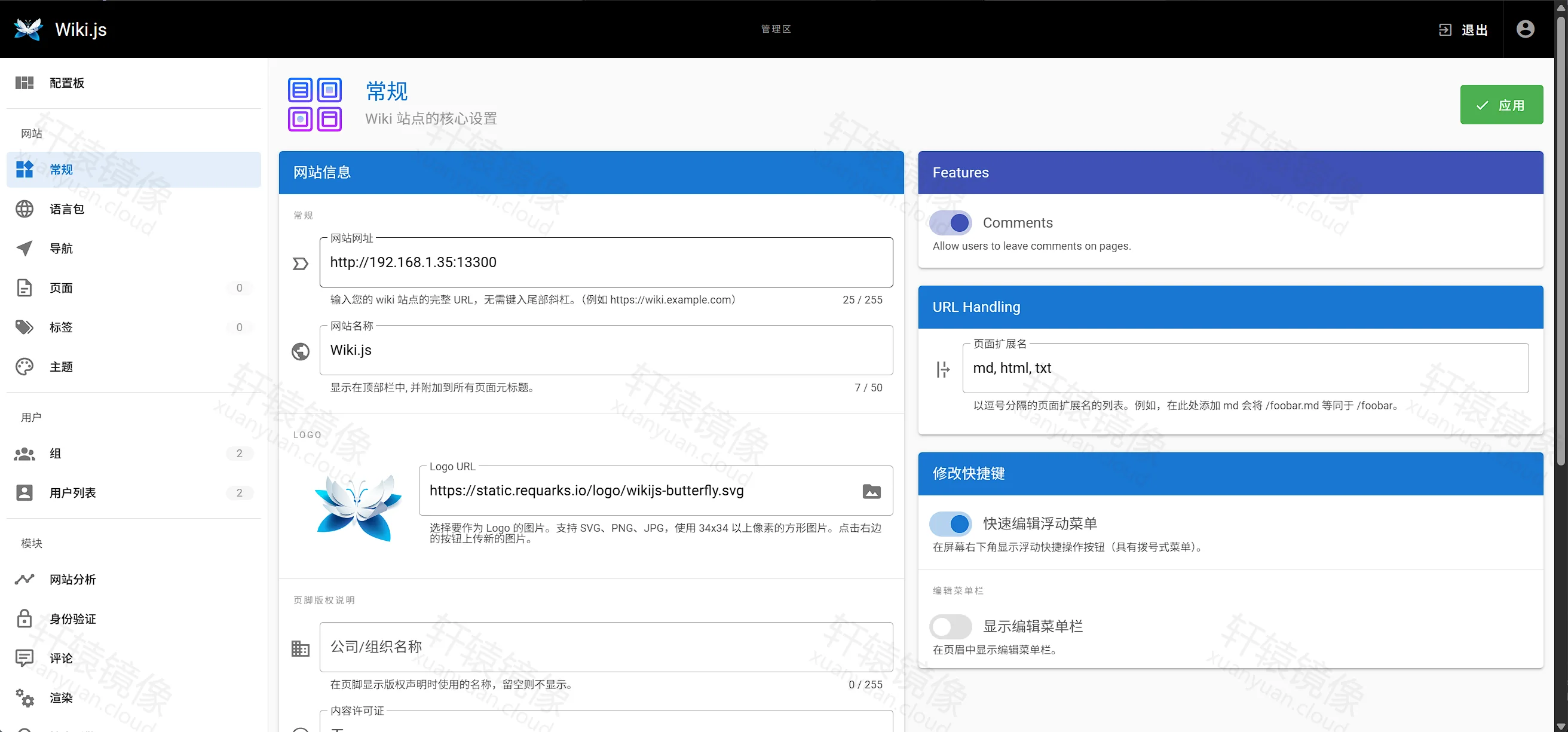
Task: Click the 网站信息 card header
Action: pyautogui.click(x=591, y=173)
